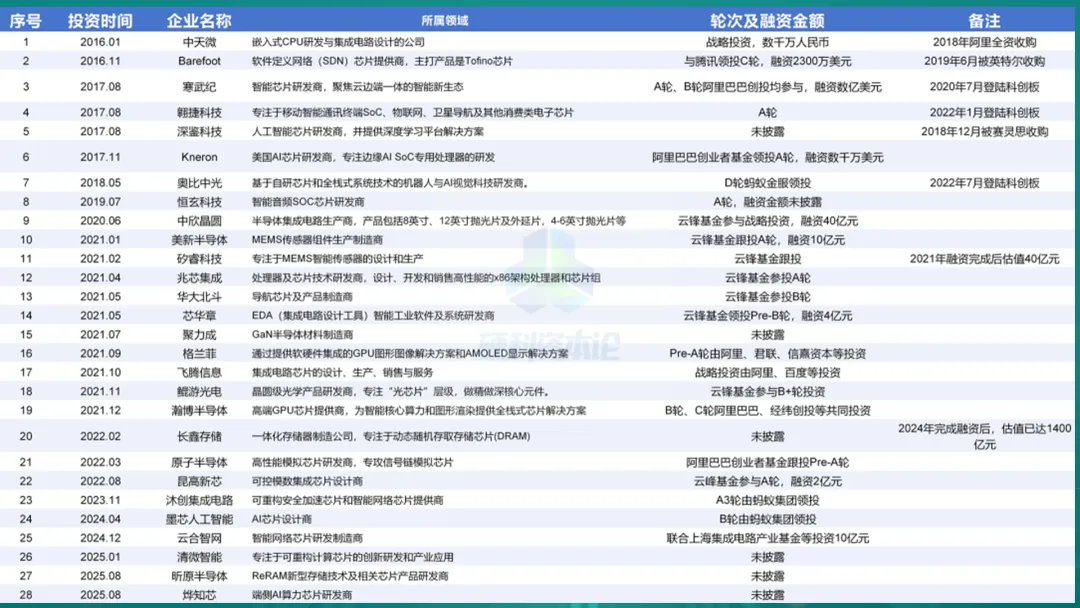The height and width of the screenshot is (608, 1080).
Task: Select the company name 飞腾信息
Action: coord(199,372)
